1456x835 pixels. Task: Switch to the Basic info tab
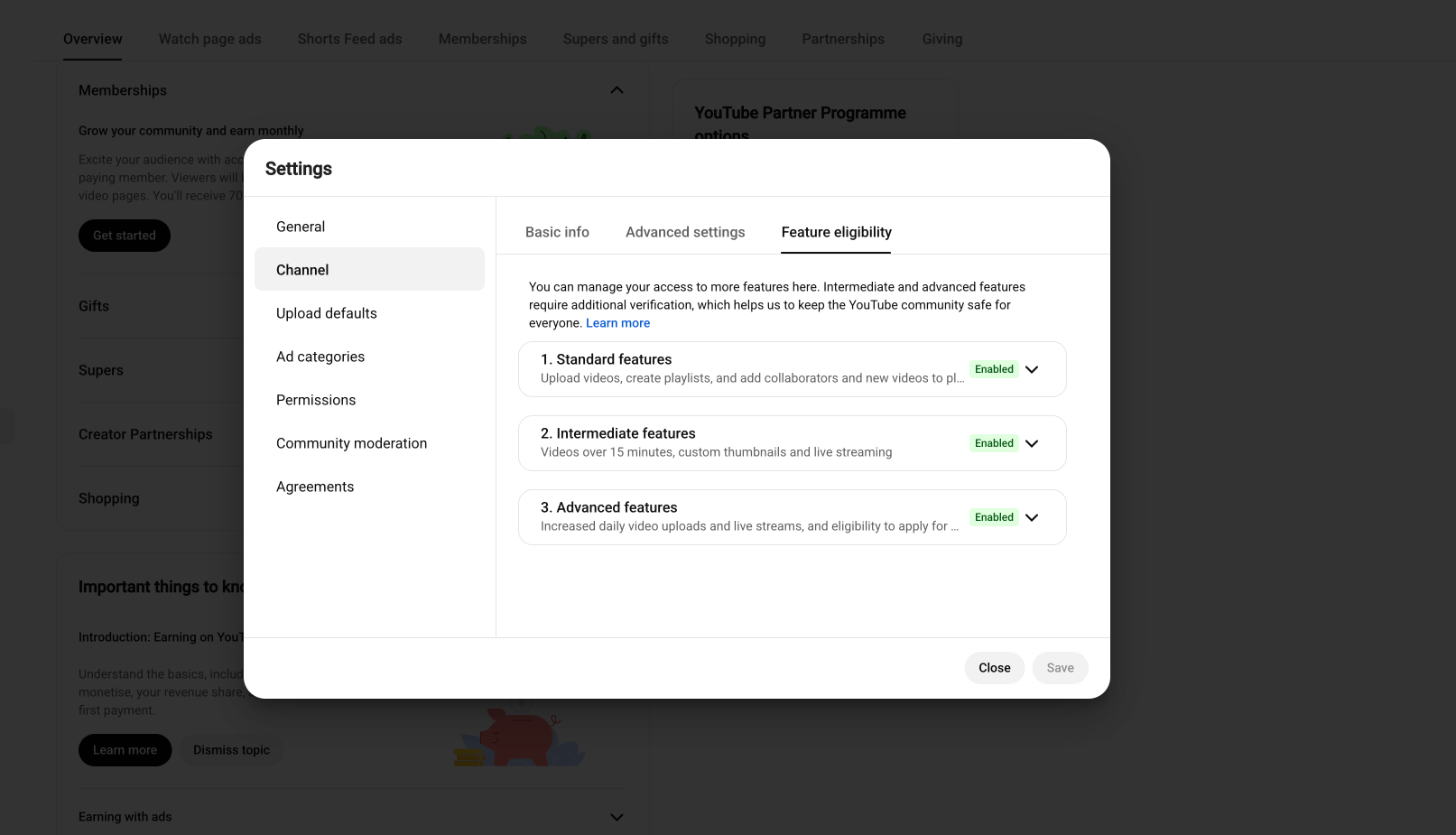pos(557,232)
